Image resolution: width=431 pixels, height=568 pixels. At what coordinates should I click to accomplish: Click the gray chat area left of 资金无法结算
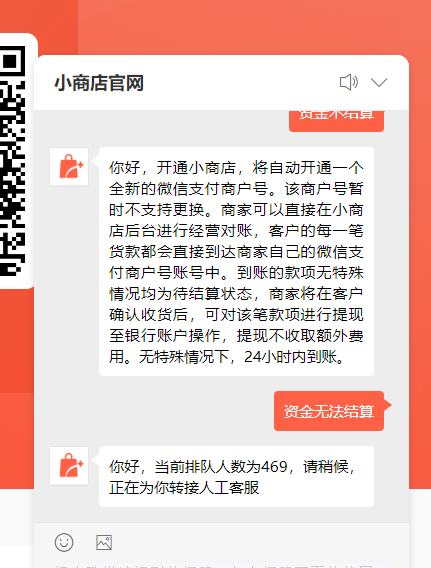(154, 411)
